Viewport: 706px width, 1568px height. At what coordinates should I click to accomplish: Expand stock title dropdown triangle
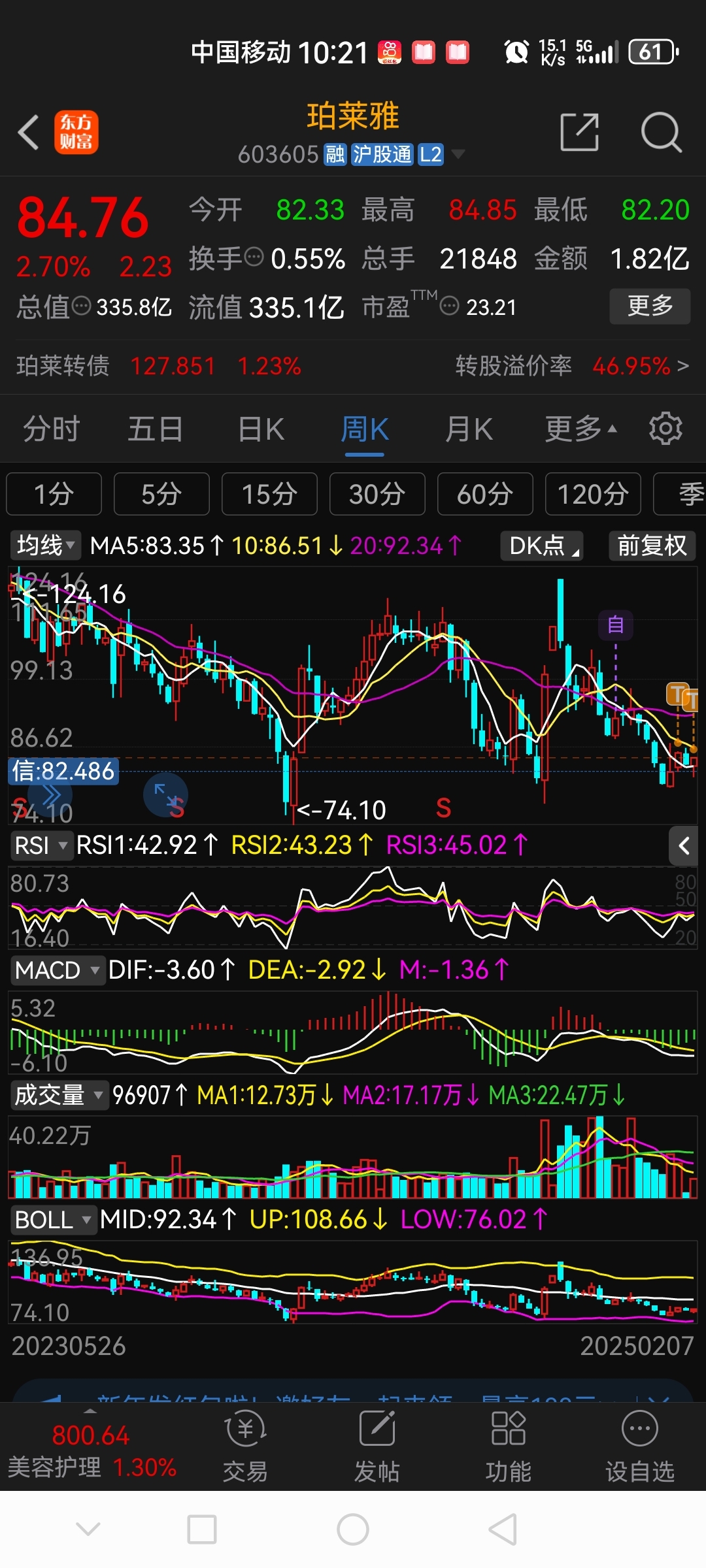(x=458, y=154)
